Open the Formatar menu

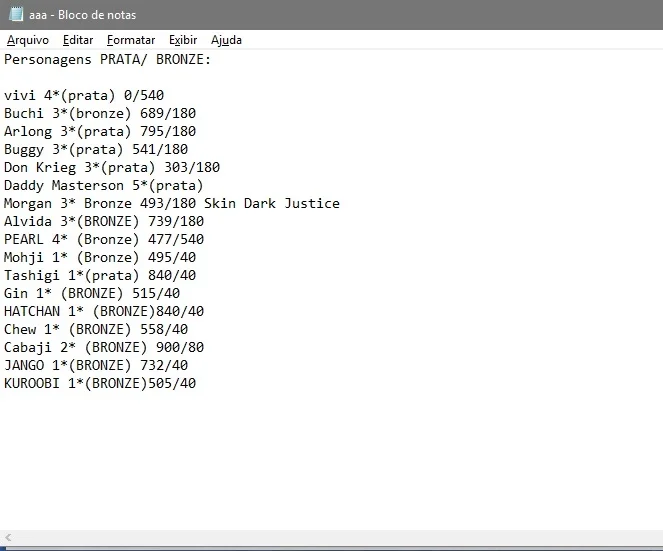[x=131, y=40]
